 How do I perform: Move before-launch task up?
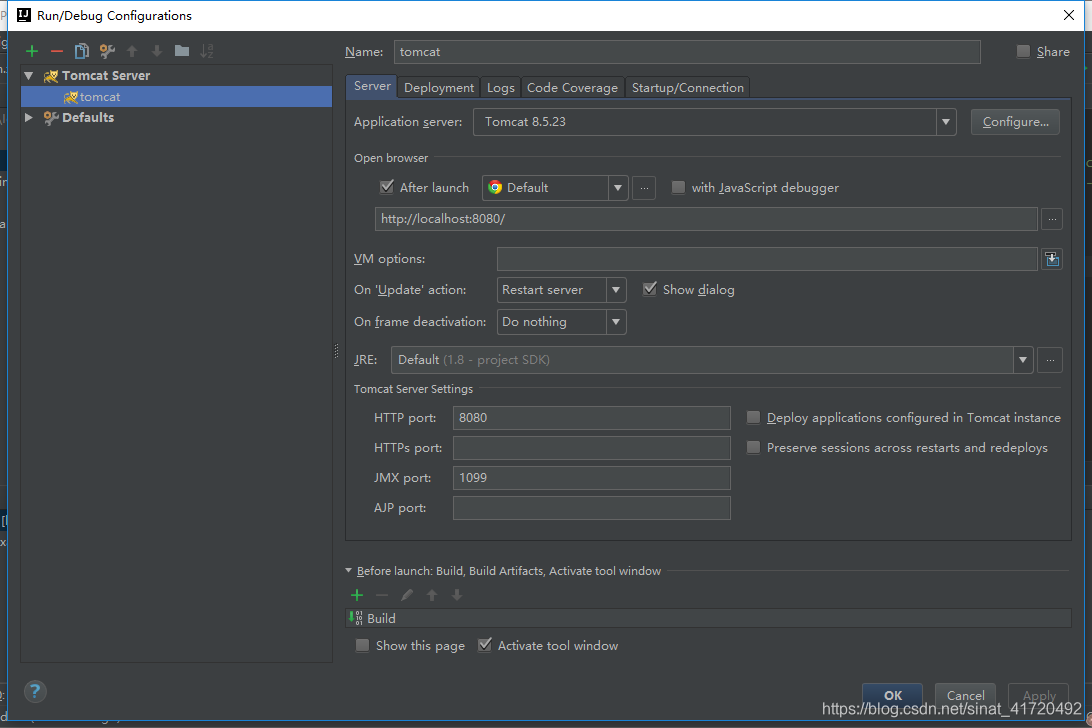tap(432, 595)
